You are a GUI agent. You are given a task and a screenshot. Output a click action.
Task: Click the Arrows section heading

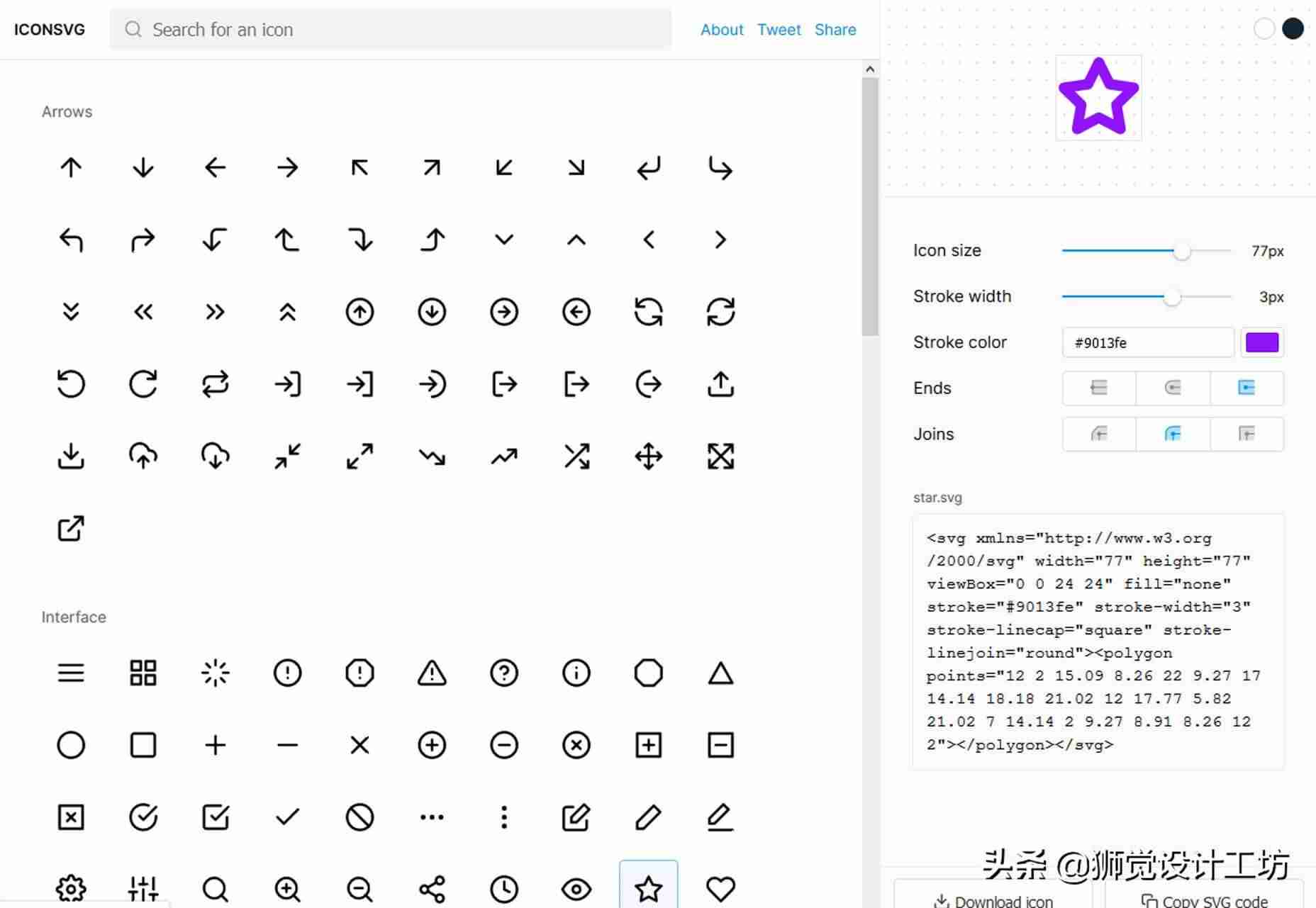coord(67,112)
